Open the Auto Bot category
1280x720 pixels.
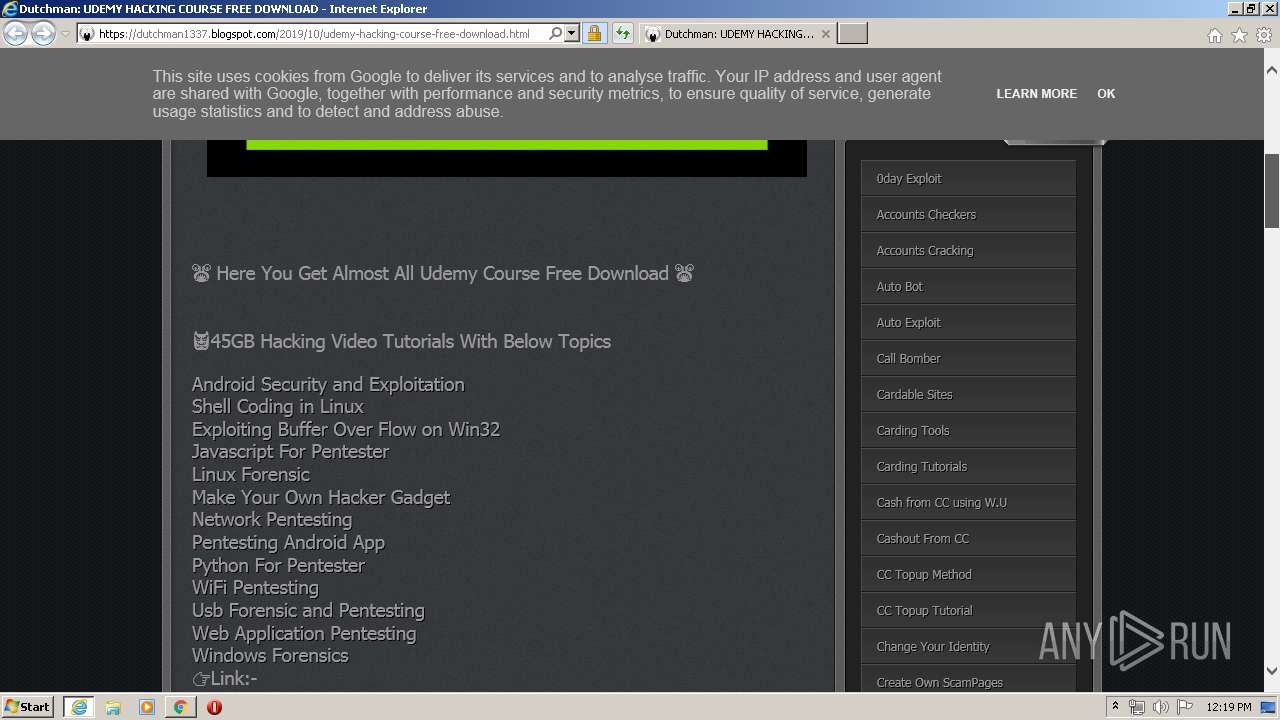(968, 286)
